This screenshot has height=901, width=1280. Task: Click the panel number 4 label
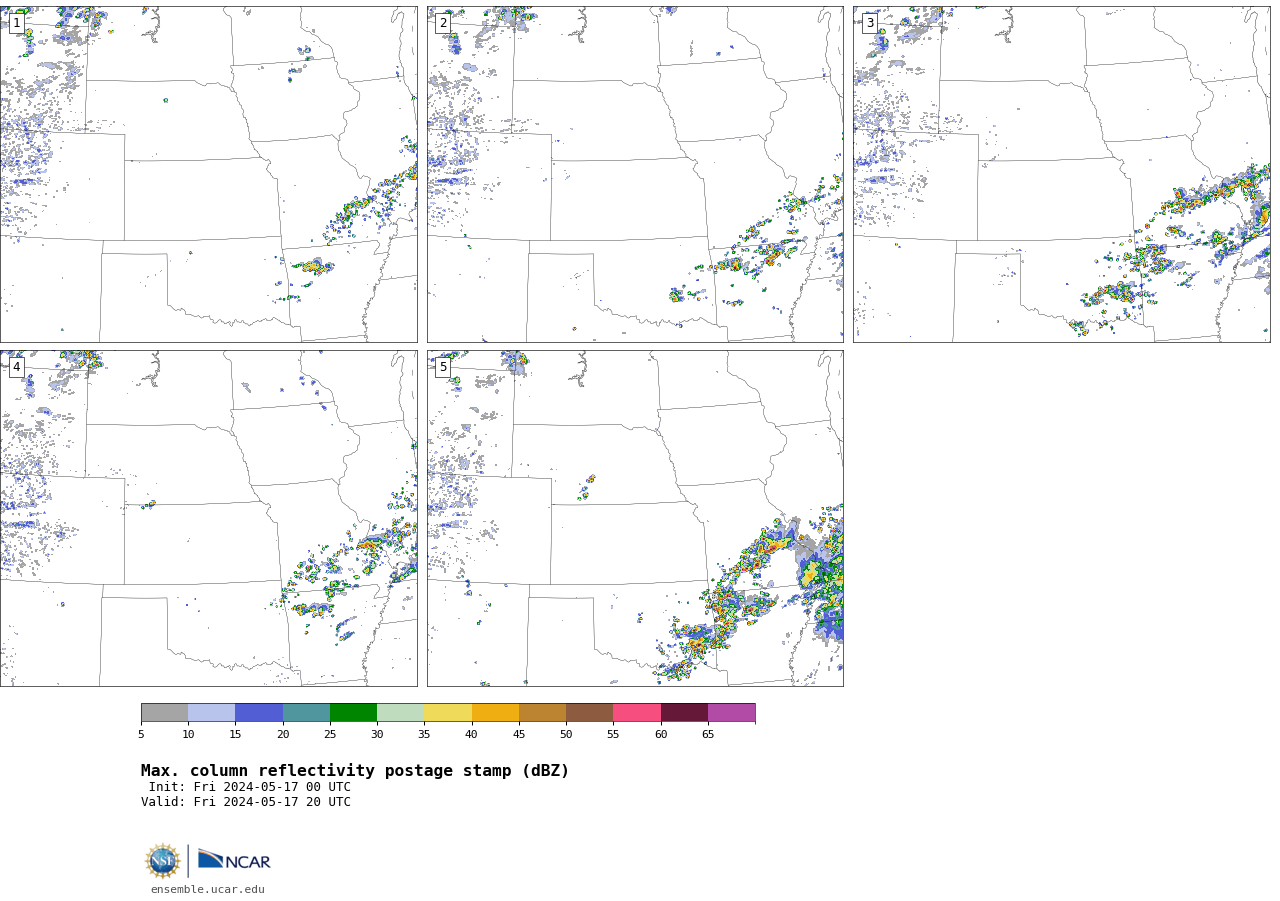point(17,367)
